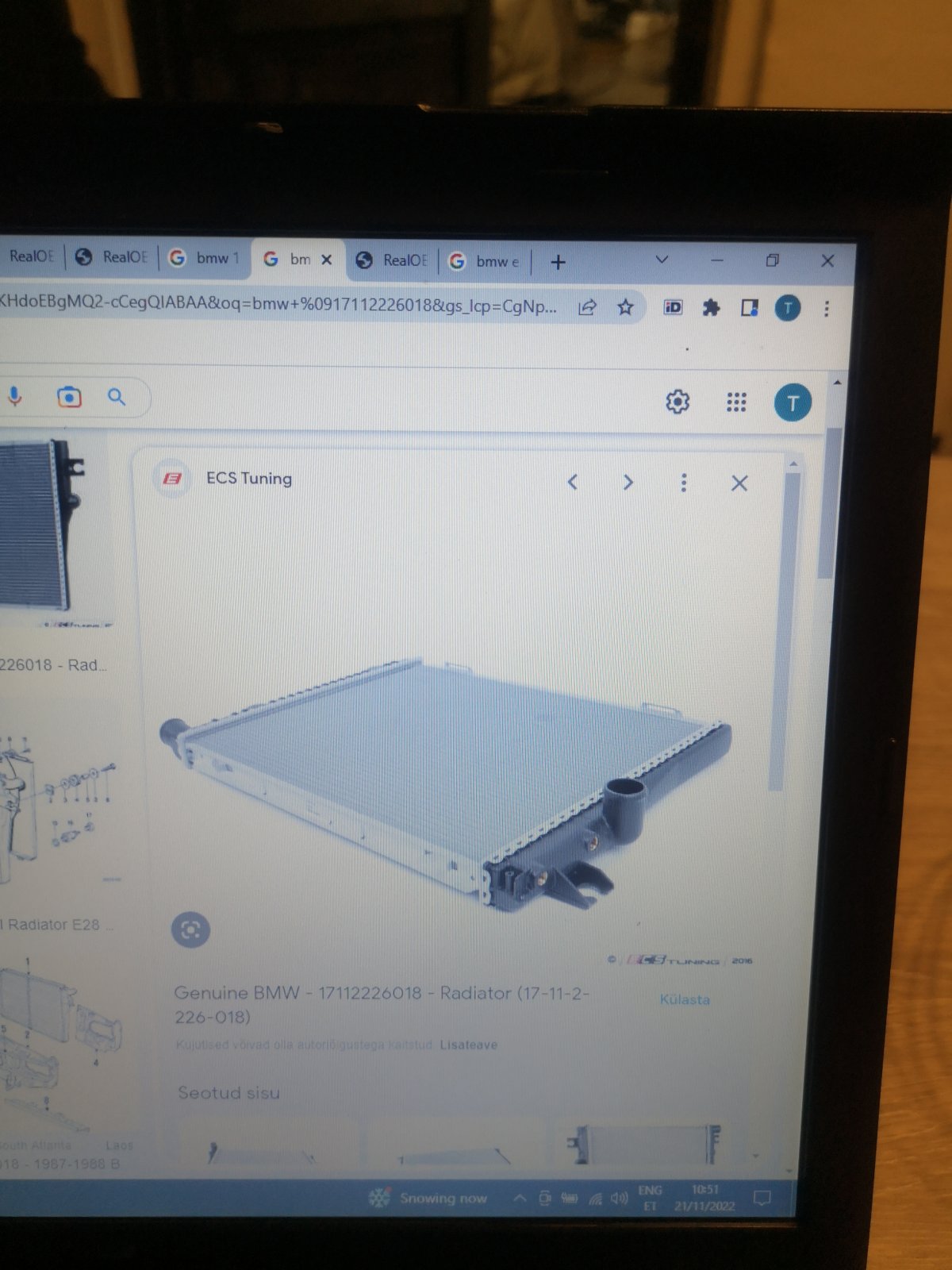Image resolution: width=952 pixels, height=1270 pixels.
Task: Search inside image with Lens button
Action: point(190,929)
